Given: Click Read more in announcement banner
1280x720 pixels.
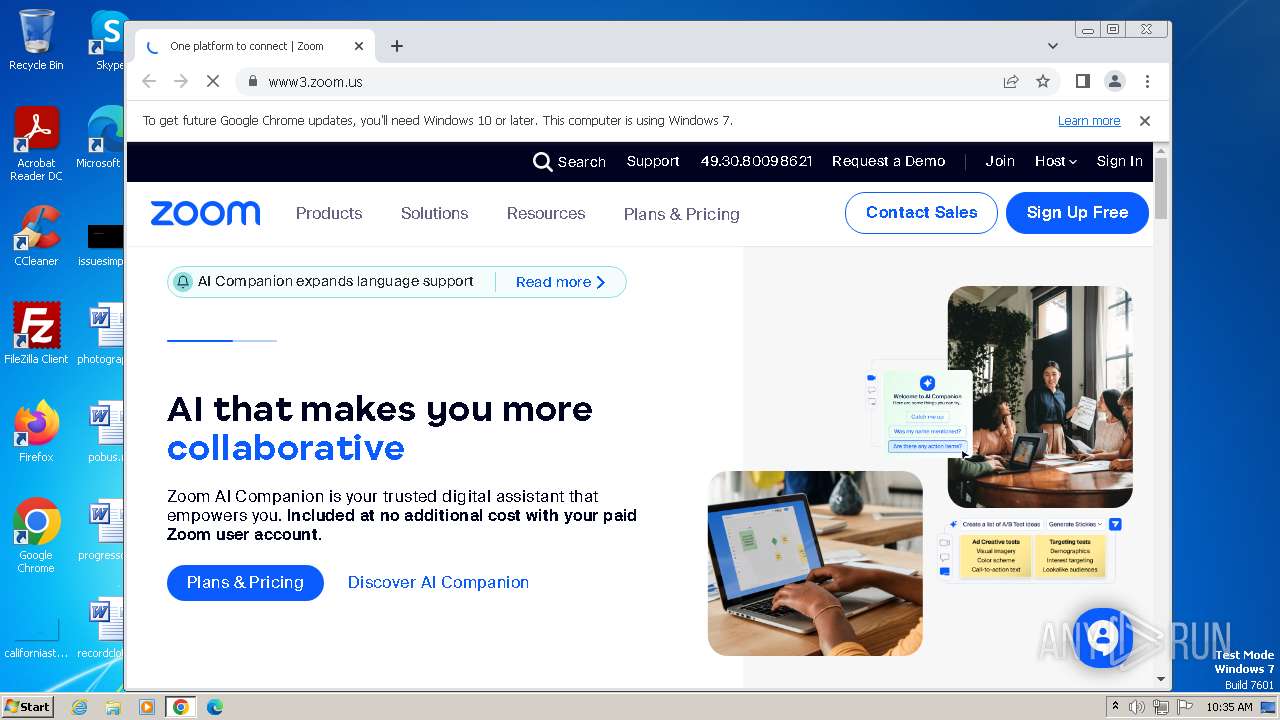Looking at the screenshot, I should pyautogui.click(x=560, y=282).
